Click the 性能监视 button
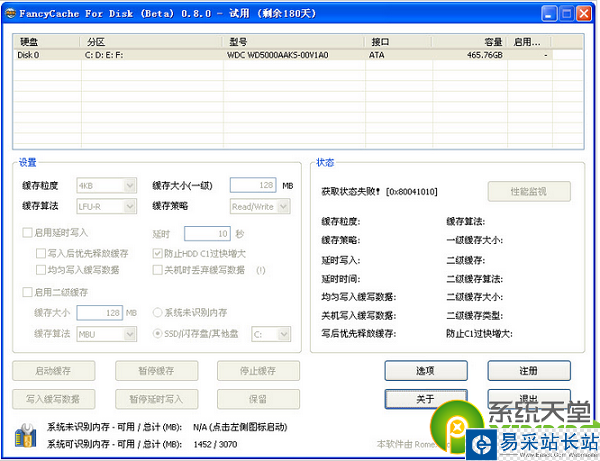 [x=529, y=191]
